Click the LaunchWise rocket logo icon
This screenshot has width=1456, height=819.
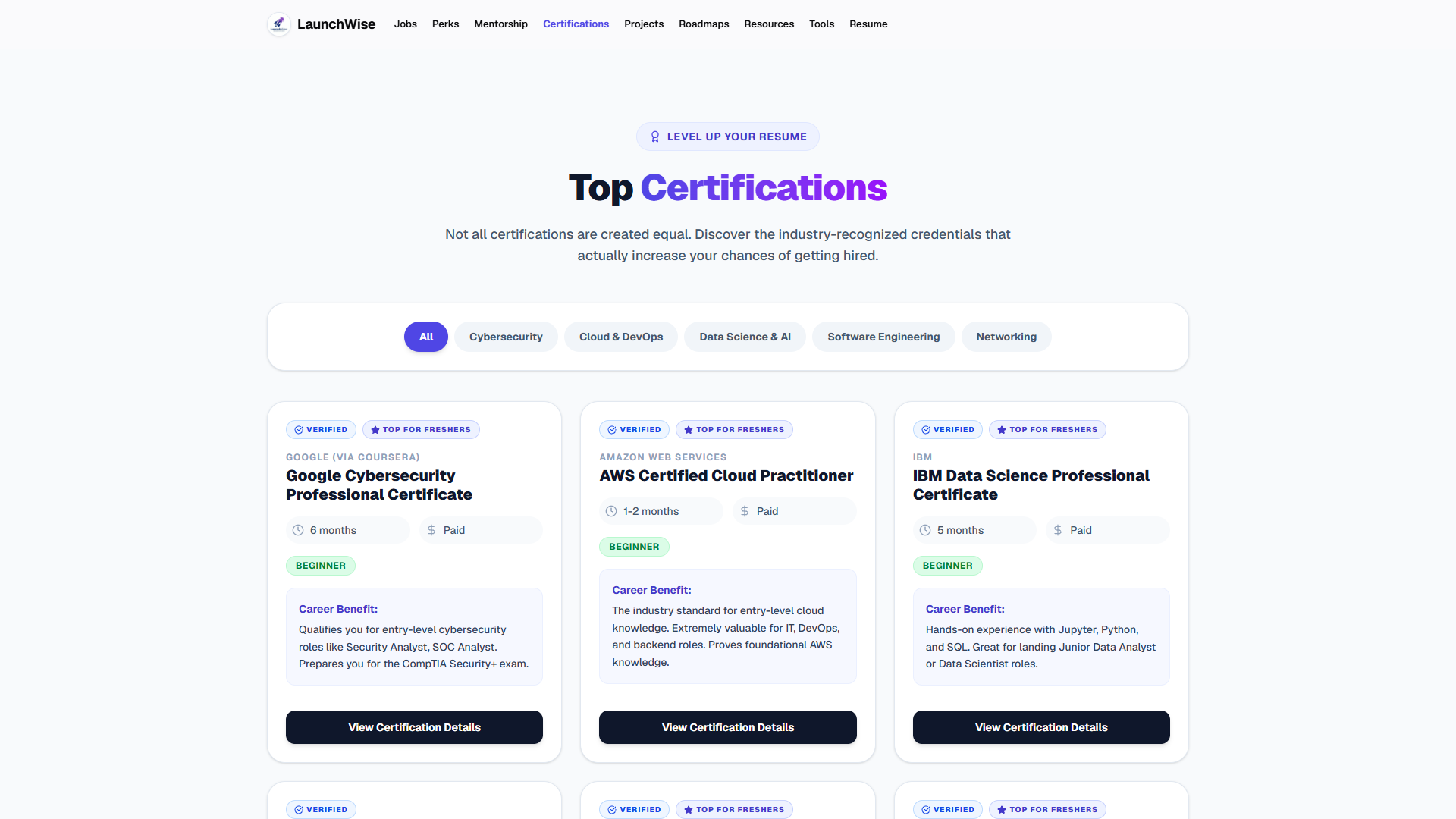coord(279,24)
